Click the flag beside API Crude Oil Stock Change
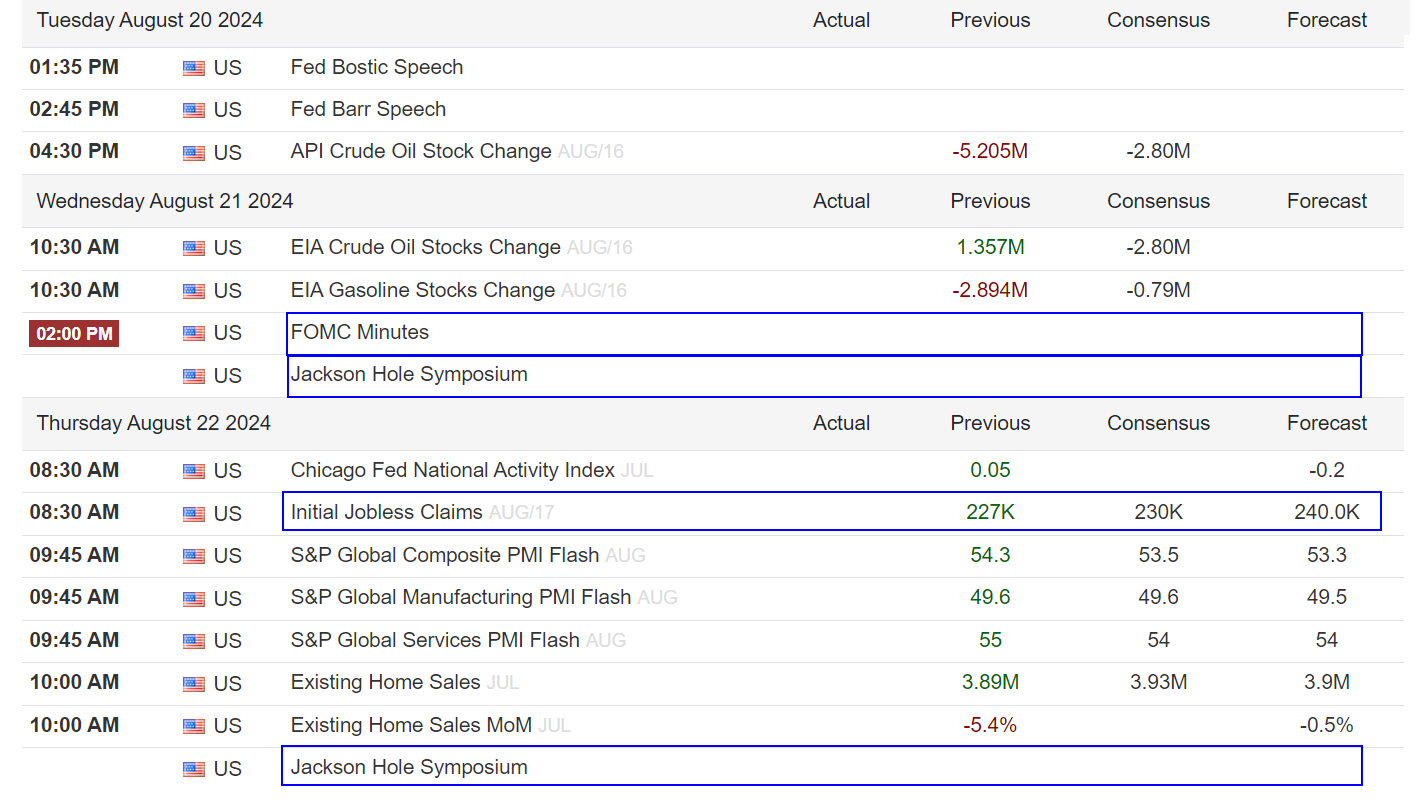Screen dimensions: 1421x803 pos(194,153)
